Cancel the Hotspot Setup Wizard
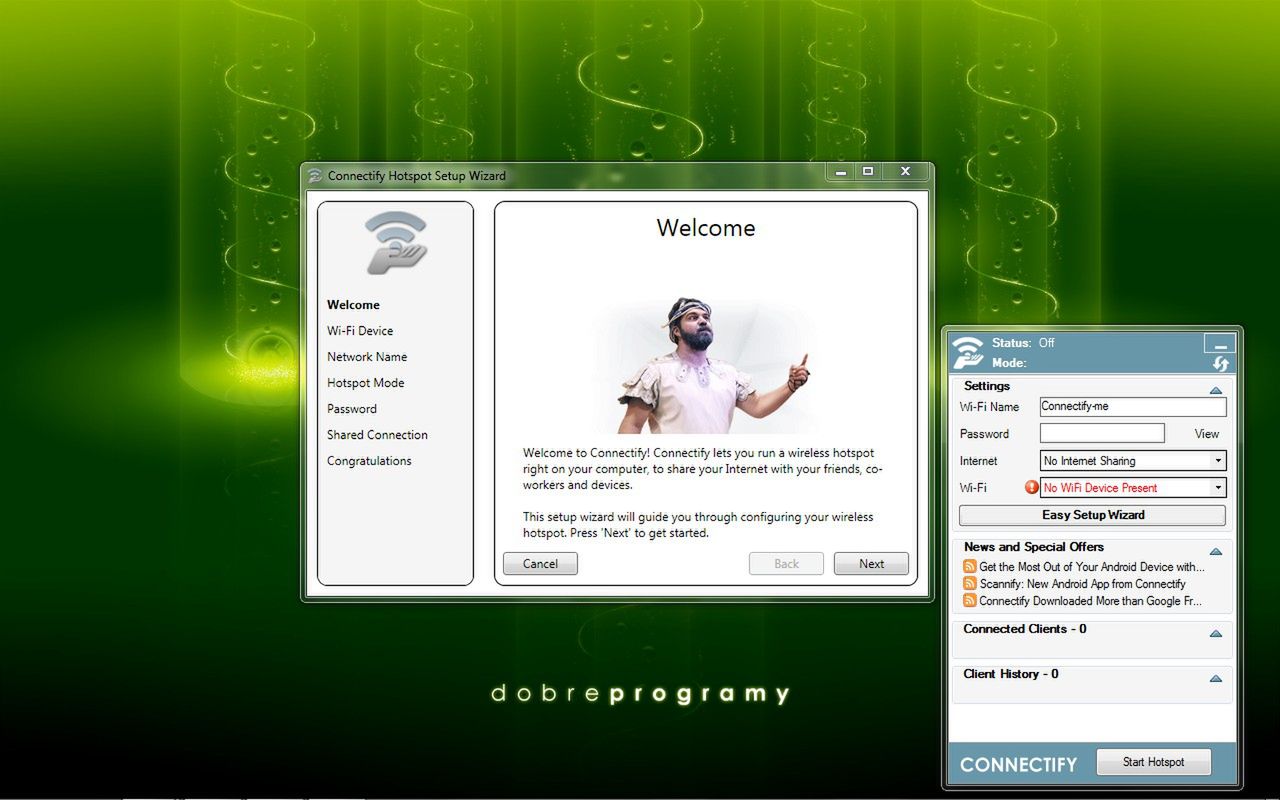 [540, 564]
